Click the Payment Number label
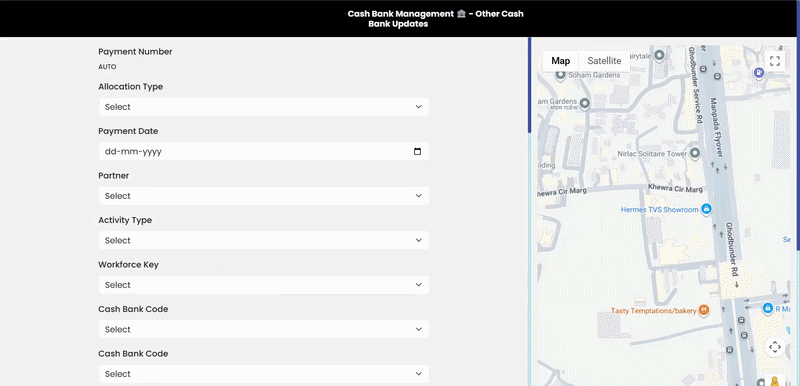The height and width of the screenshot is (386, 800). 135,52
